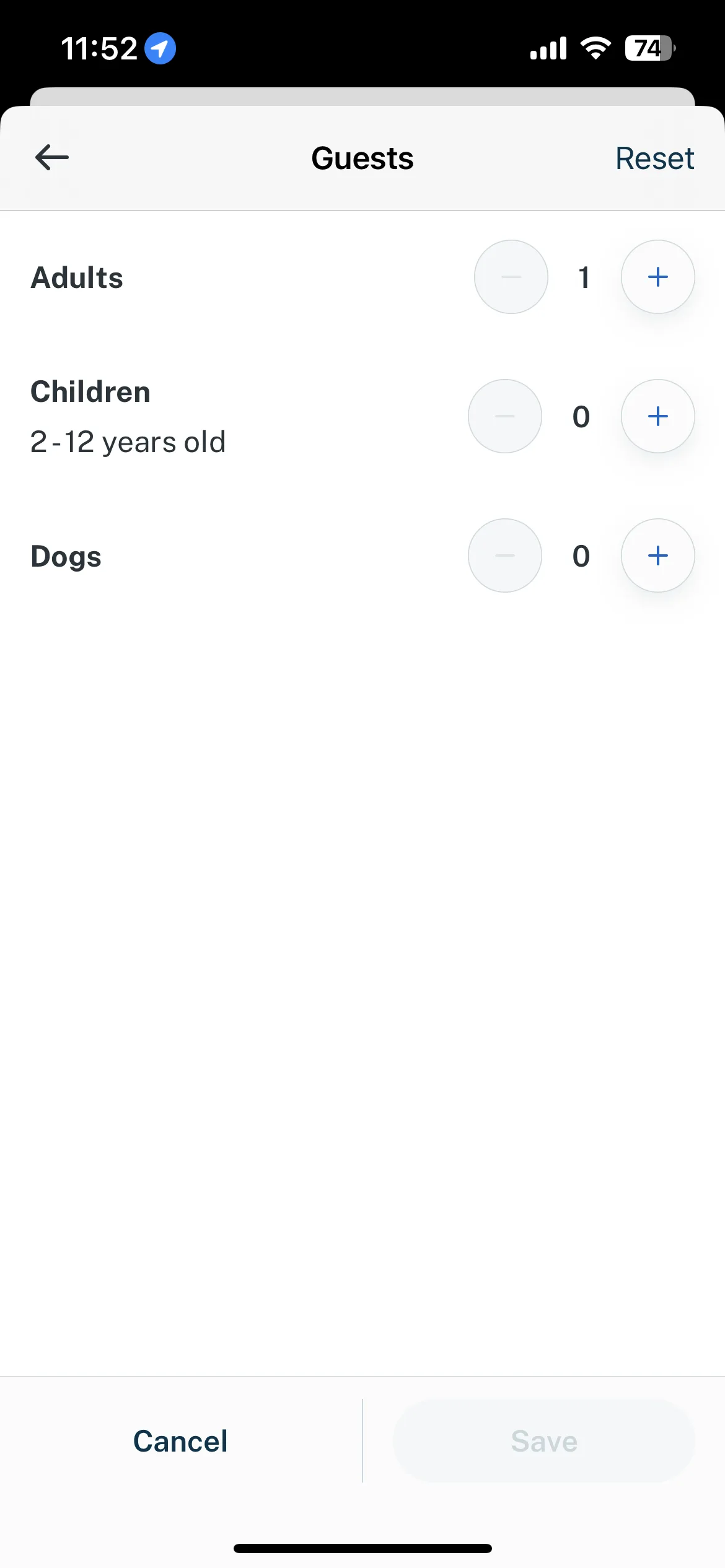This screenshot has height=1568, width=725.
Task: Tap the cellular signal bars icon
Action: 548,48
